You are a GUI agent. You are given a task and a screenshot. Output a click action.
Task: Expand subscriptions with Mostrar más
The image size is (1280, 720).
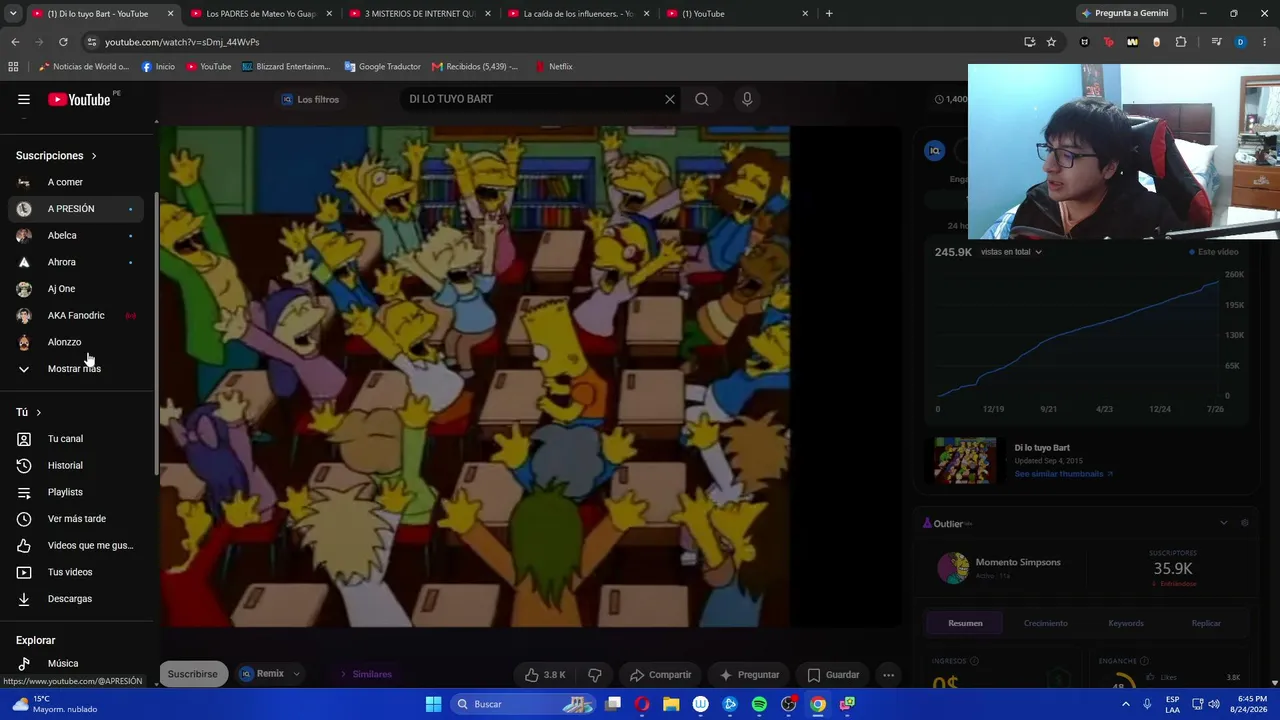[78, 369]
